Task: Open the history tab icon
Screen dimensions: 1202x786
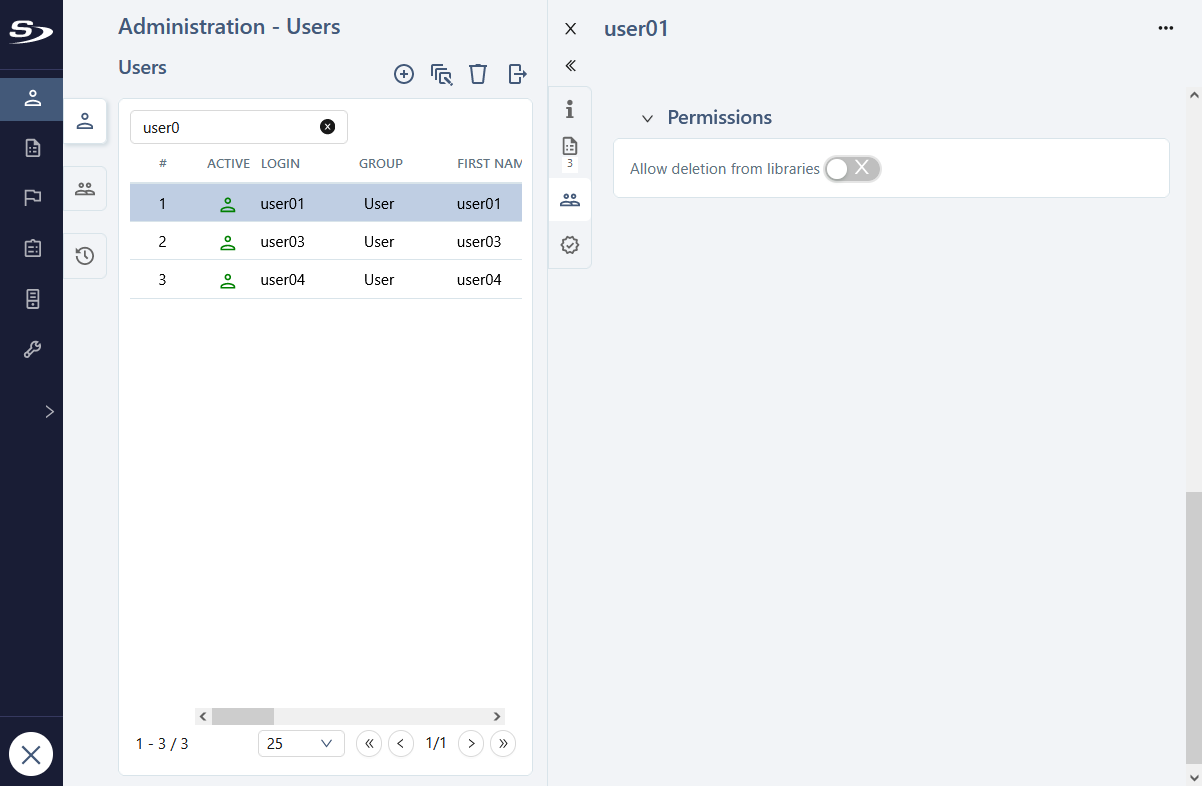Action: (85, 256)
